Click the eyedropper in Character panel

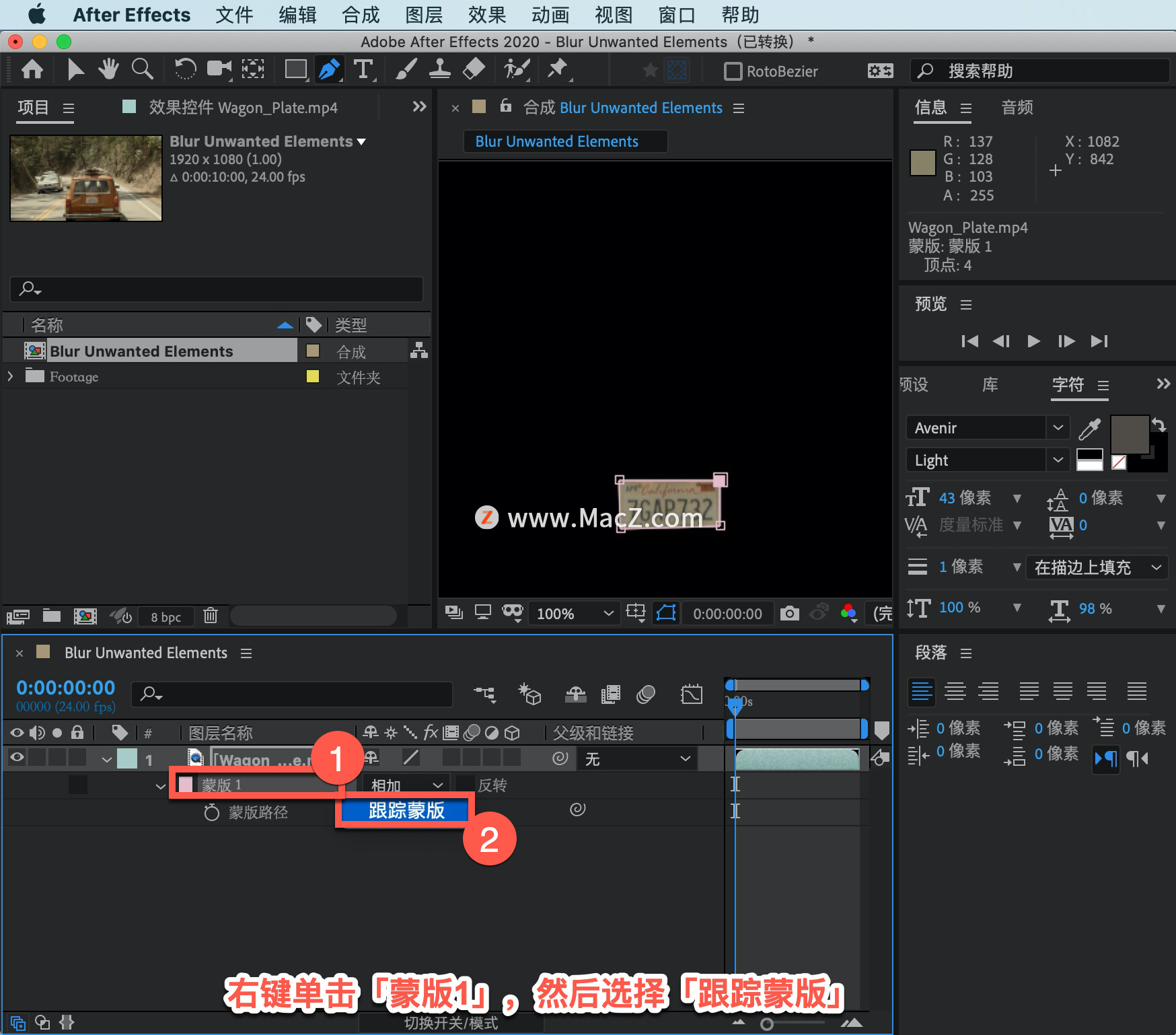point(1089,428)
